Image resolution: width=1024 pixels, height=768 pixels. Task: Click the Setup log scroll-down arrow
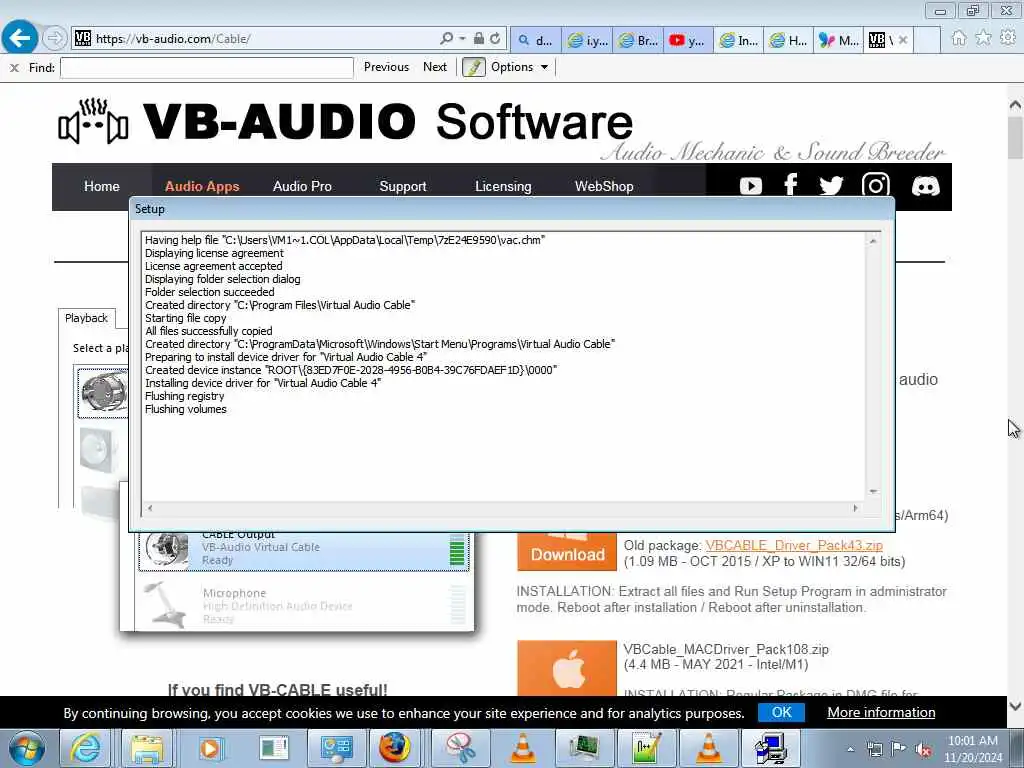pyautogui.click(x=872, y=491)
